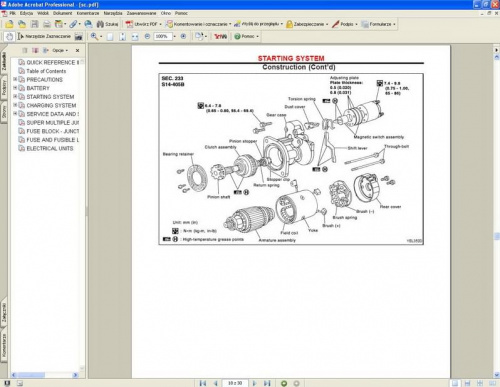Viewport: 500px width, 387px height.
Task: Click the Fit Width icon
Action: [x=135, y=37]
